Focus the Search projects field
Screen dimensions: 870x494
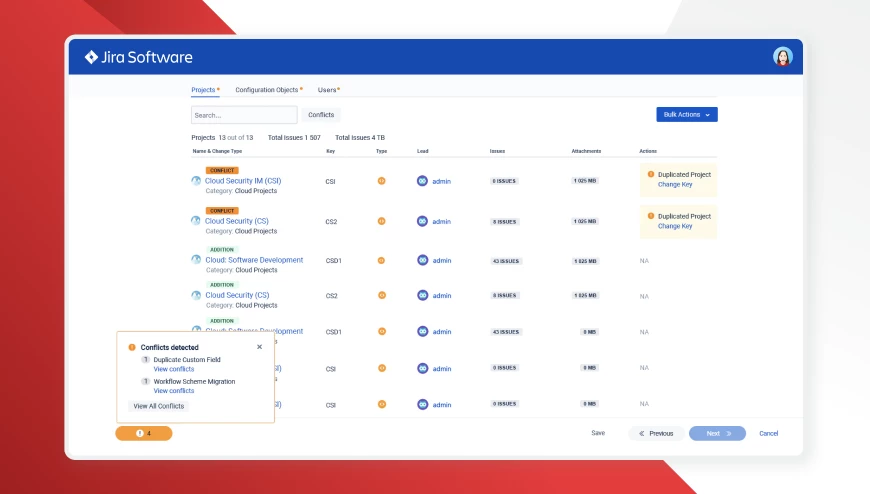(244, 115)
